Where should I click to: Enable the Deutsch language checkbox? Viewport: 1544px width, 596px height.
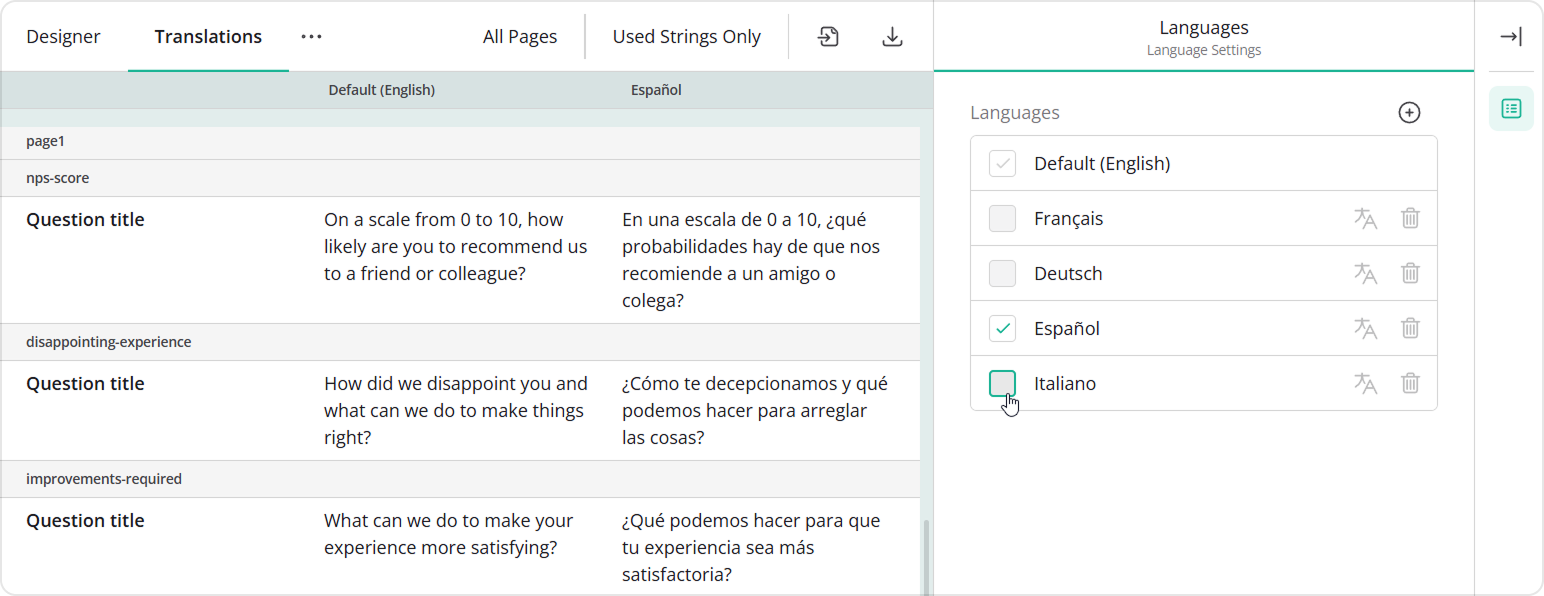(1001, 273)
